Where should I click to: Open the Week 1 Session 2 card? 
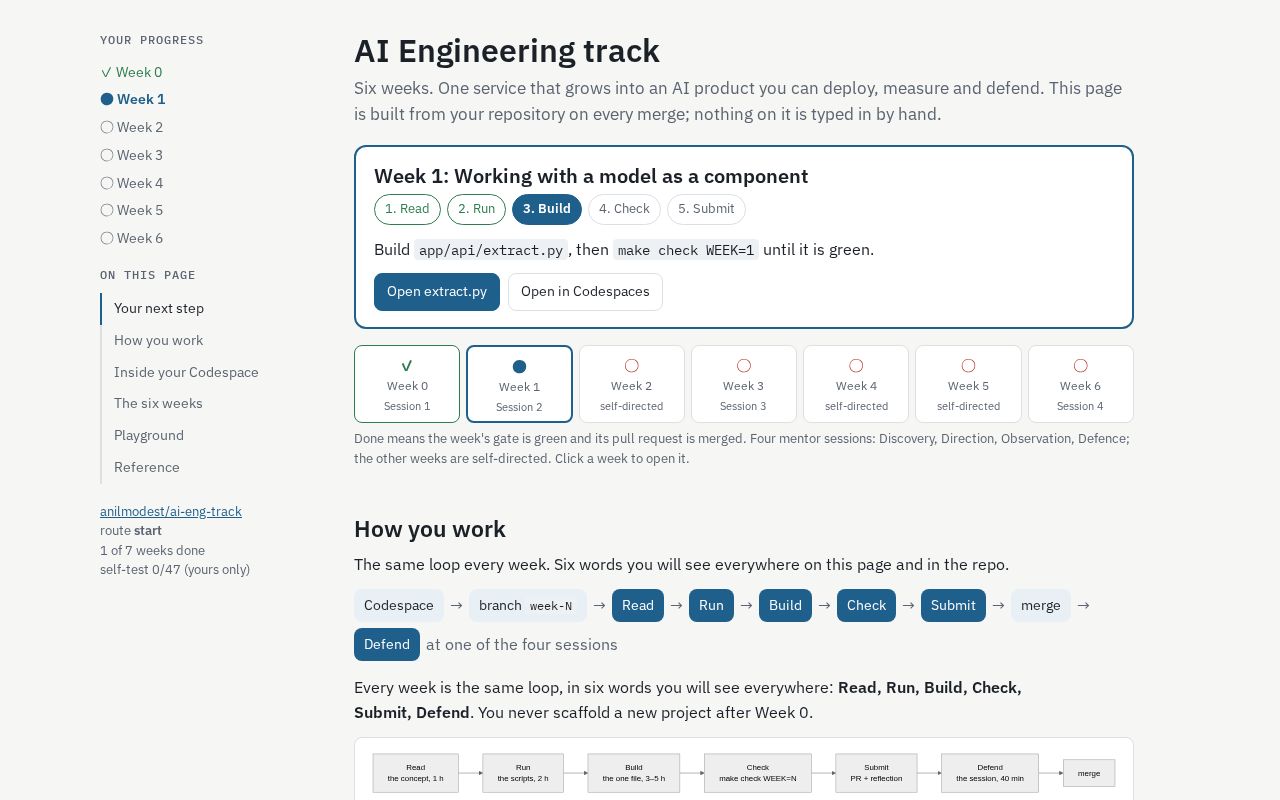point(519,384)
